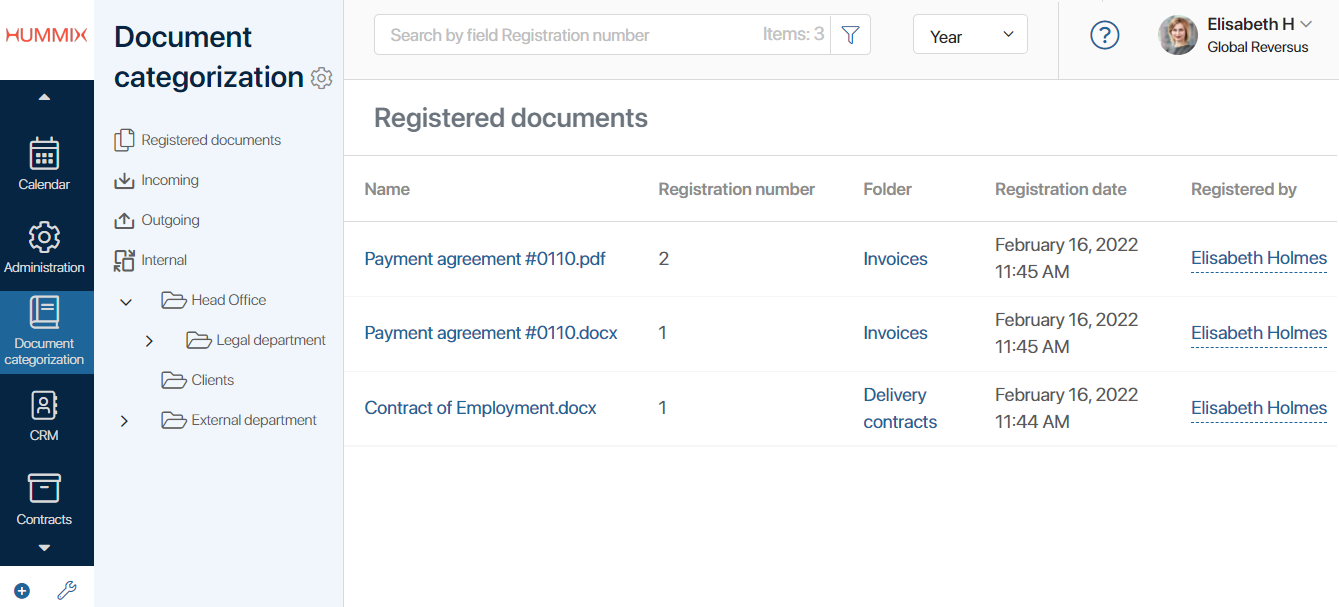Expand the External department folder chevron
The width and height of the screenshot is (1339, 607).
pos(124,421)
